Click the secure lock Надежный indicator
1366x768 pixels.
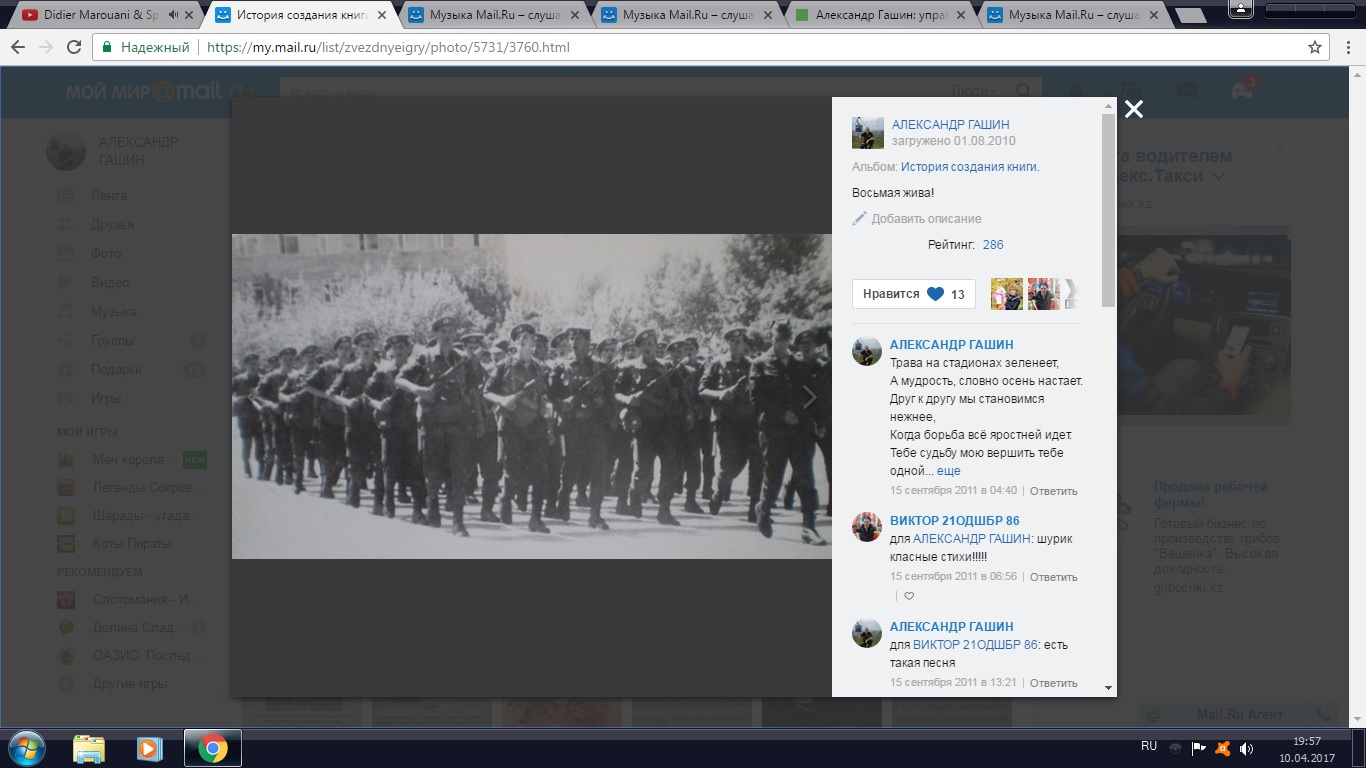(146, 47)
